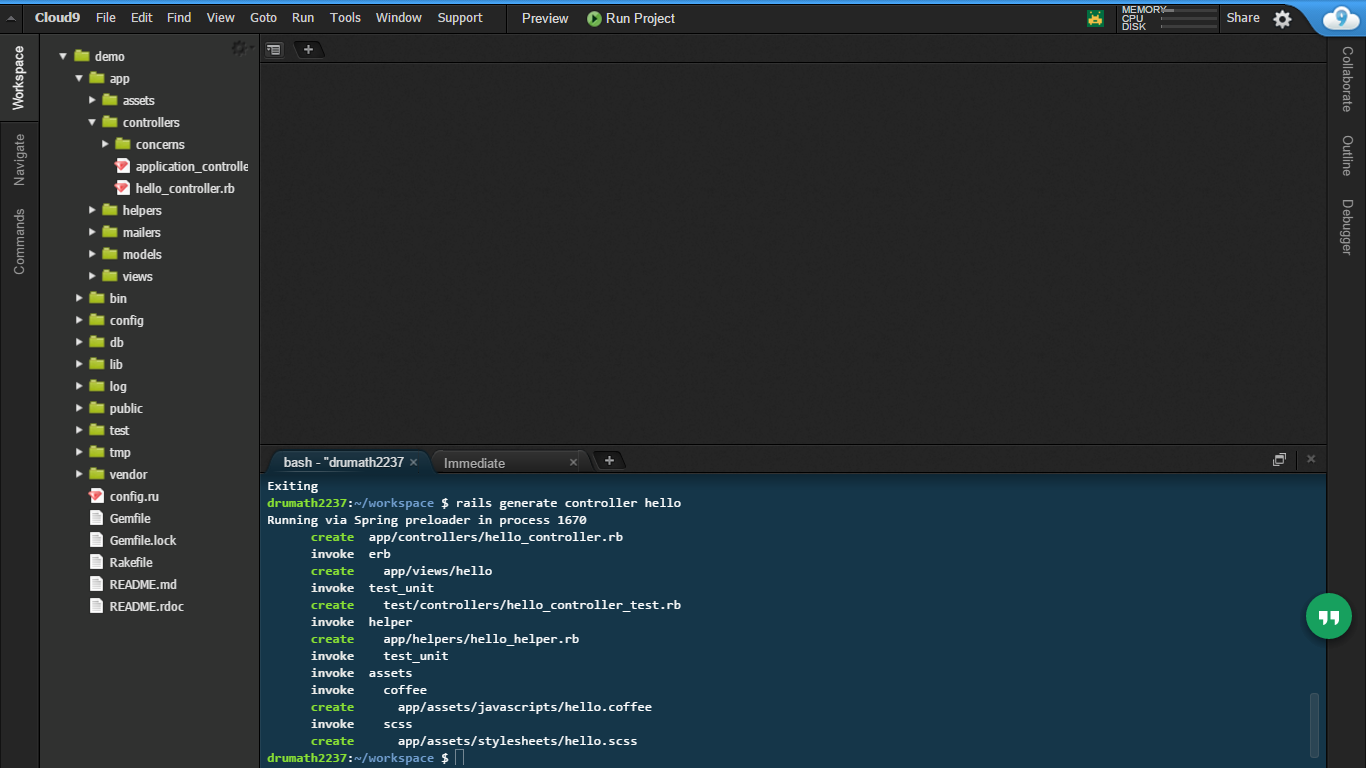
Task: Click the terminal prompt input cursor
Action: pyautogui.click(x=459, y=758)
